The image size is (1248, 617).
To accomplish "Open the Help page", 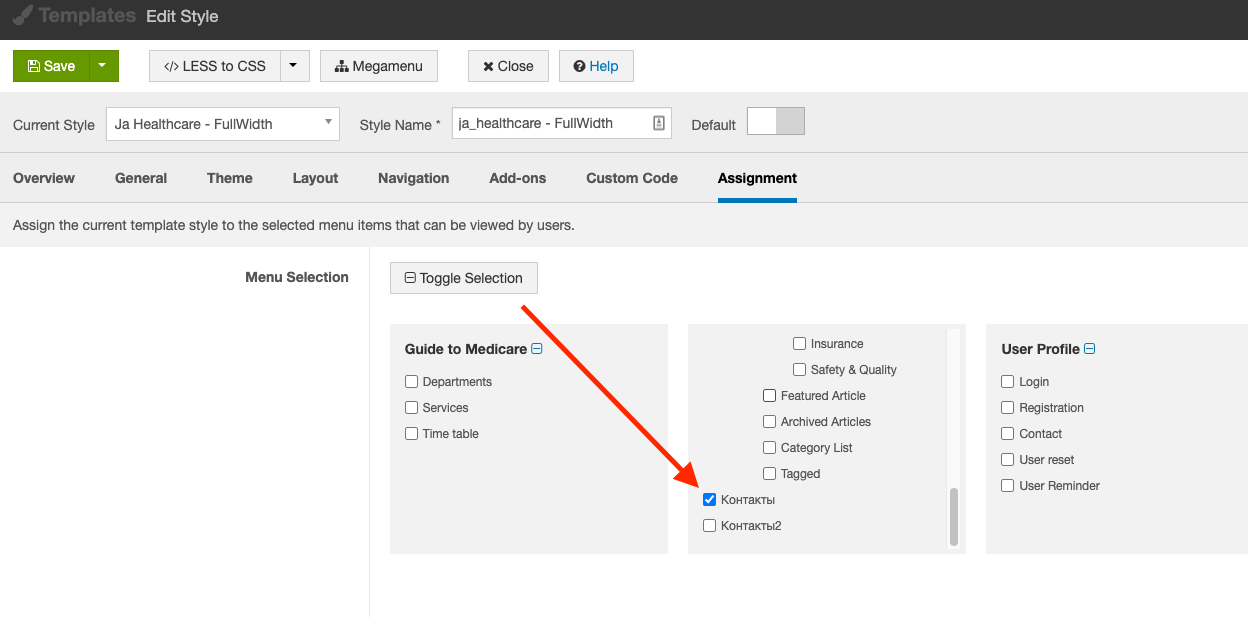I will click(x=596, y=66).
